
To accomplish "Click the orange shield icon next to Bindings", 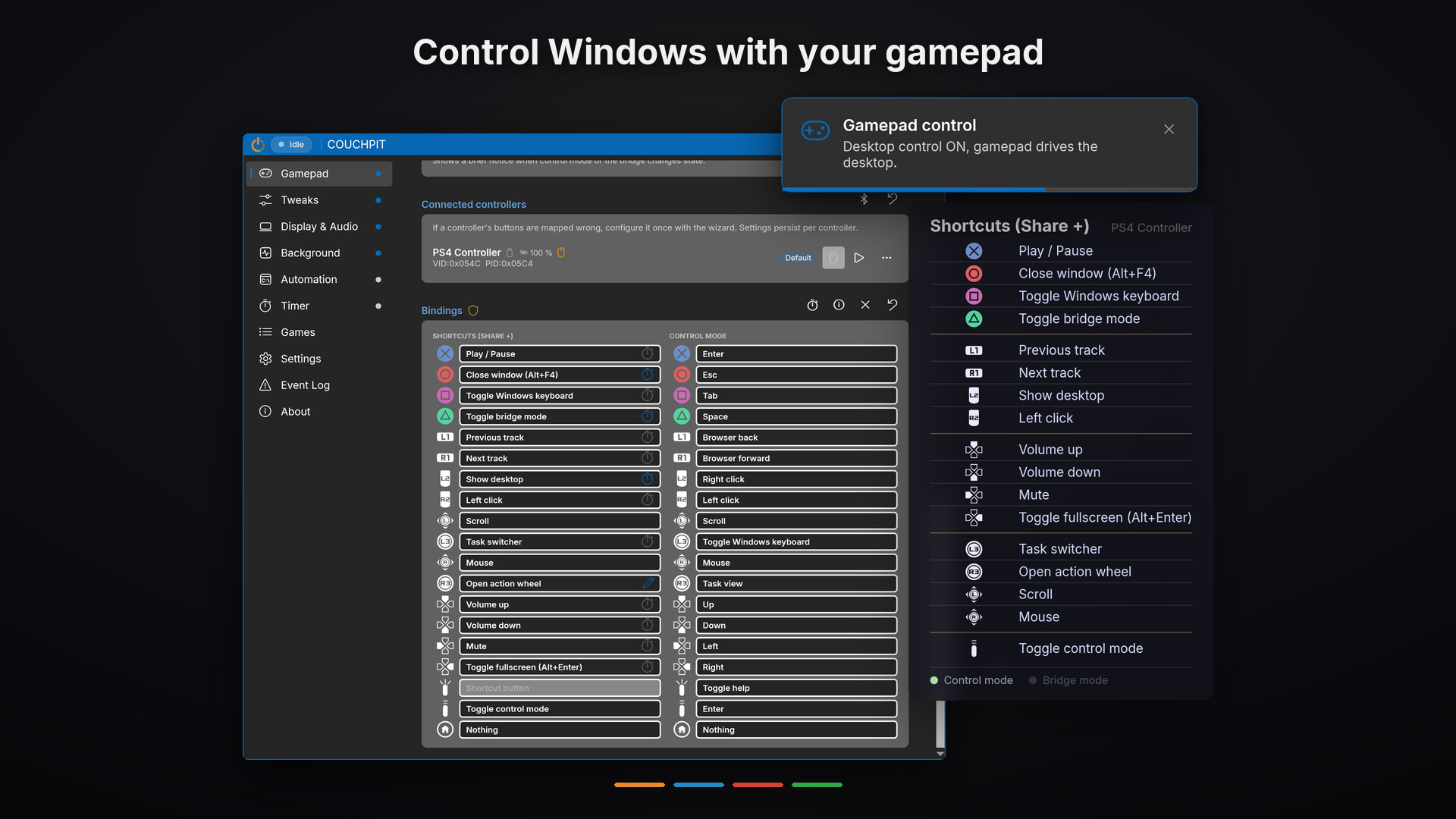I will 473,311.
